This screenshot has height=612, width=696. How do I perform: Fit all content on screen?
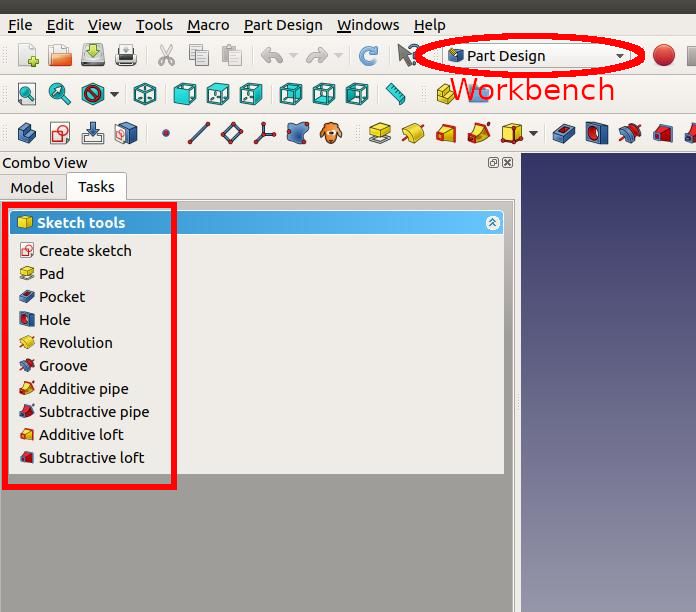click(x=27, y=94)
